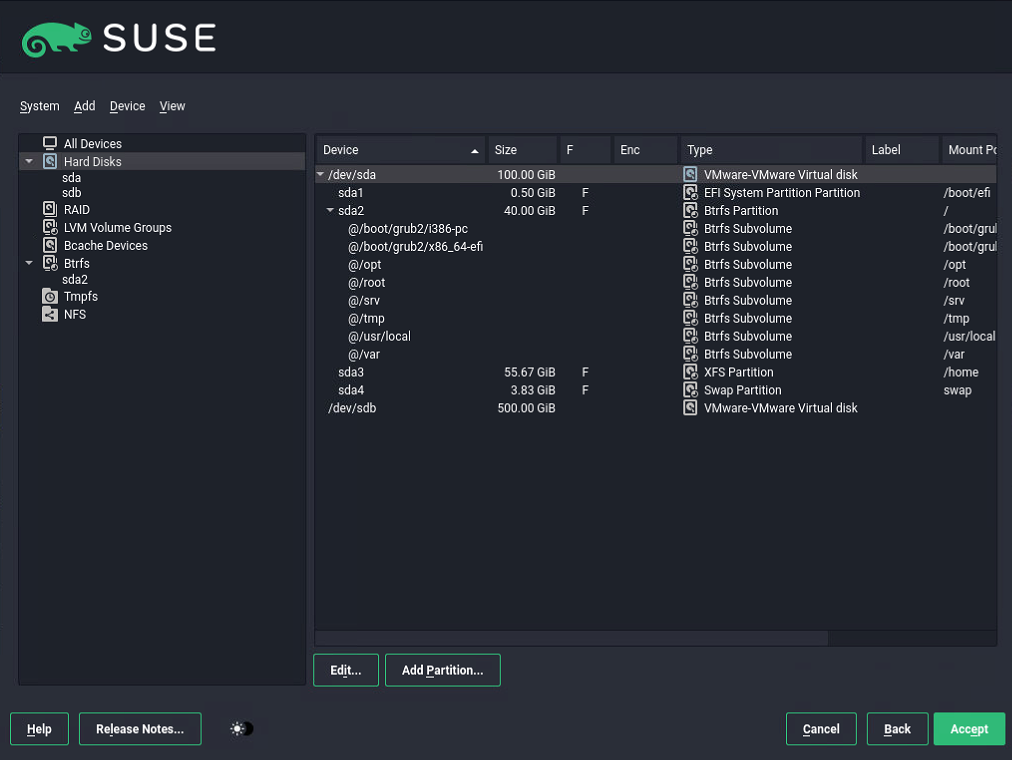The width and height of the screenshot is (1012, 760).
Task: Select the sda3 row in device table
Action: (x=656, y=372)
